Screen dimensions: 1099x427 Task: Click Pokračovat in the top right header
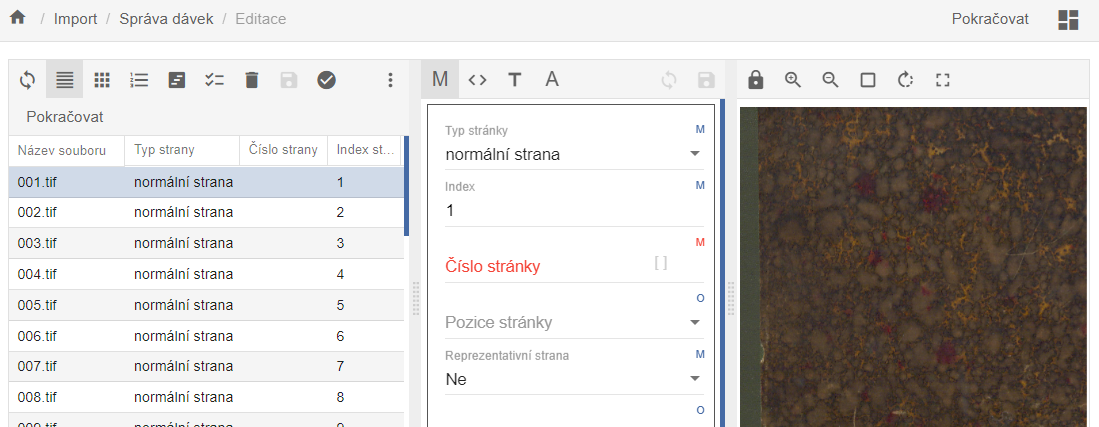(990, 19)
